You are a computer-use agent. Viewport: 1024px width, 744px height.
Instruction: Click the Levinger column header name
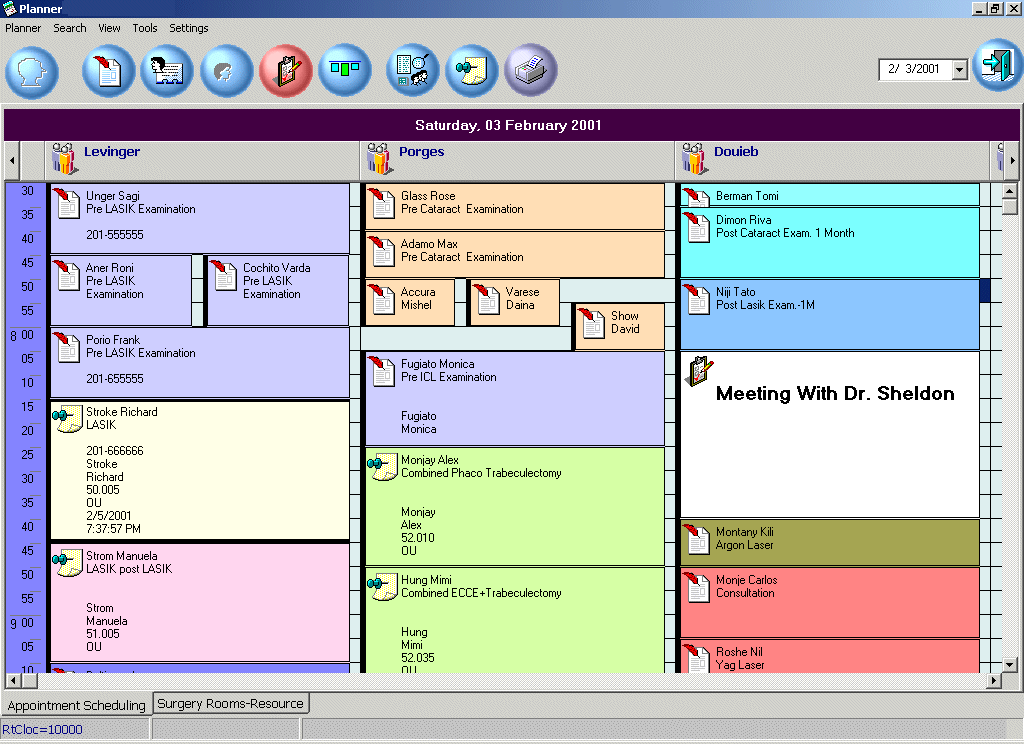(112, 152)
